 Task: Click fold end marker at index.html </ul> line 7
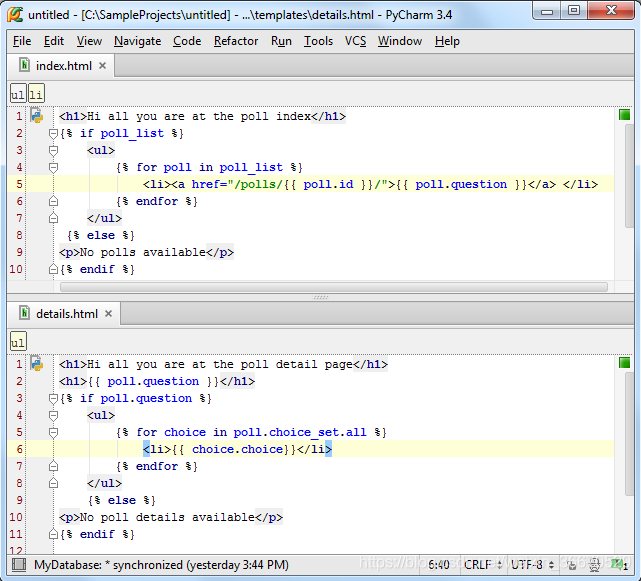point(53,218)
